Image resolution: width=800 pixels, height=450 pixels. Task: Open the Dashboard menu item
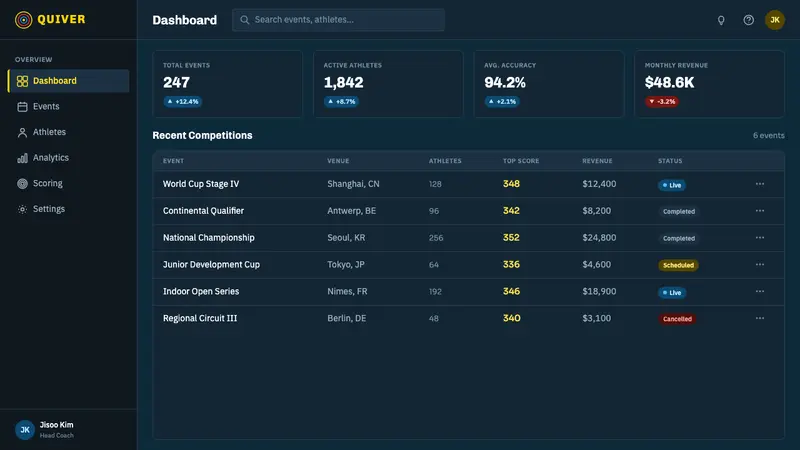coord(69,81)
